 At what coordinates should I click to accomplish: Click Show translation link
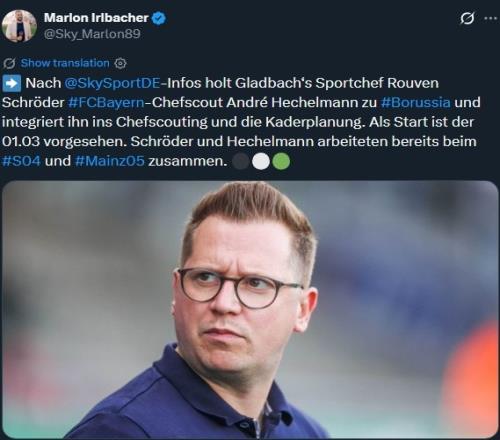(65, 63)
